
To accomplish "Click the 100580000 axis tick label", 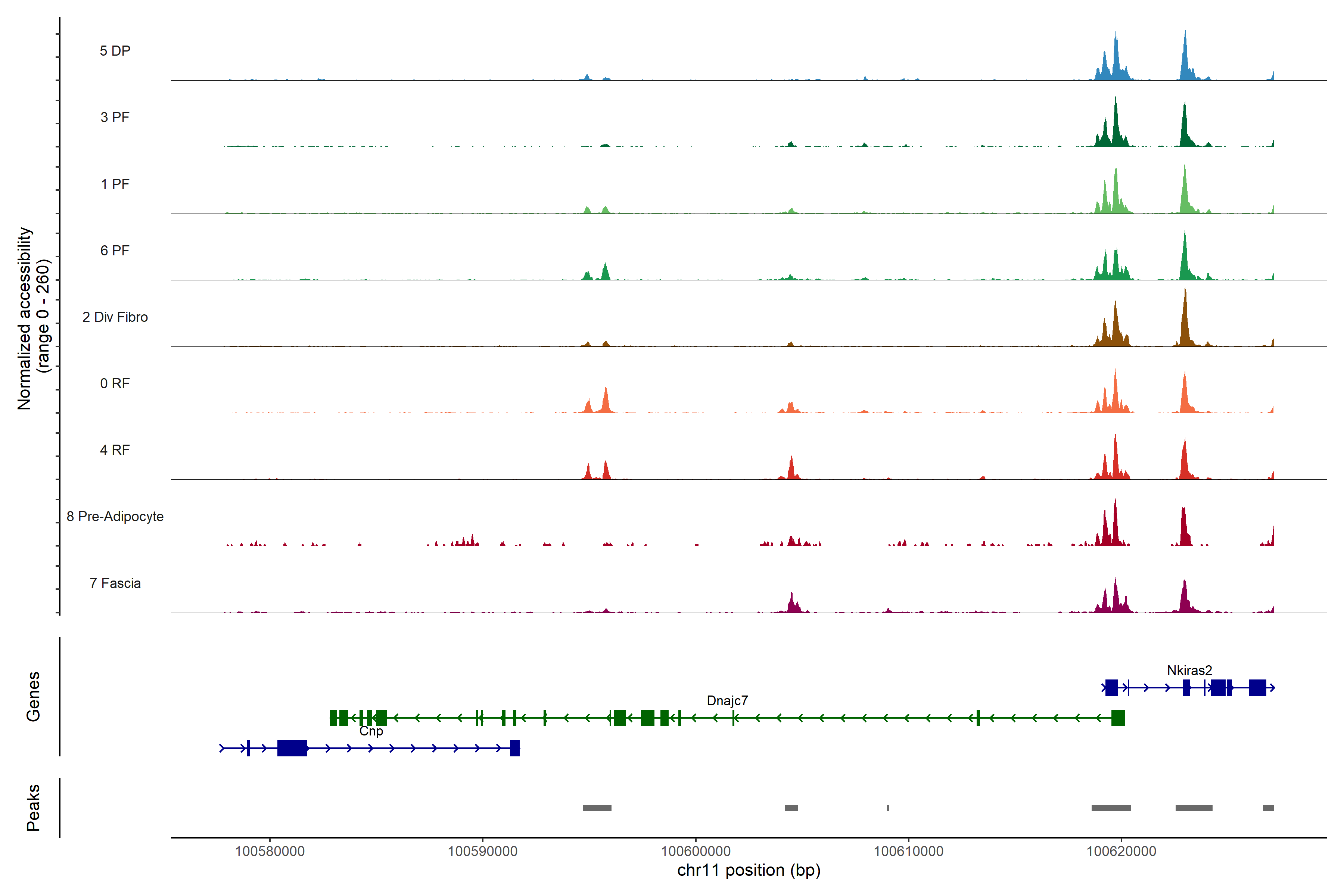I will click(x=270, y=852).
